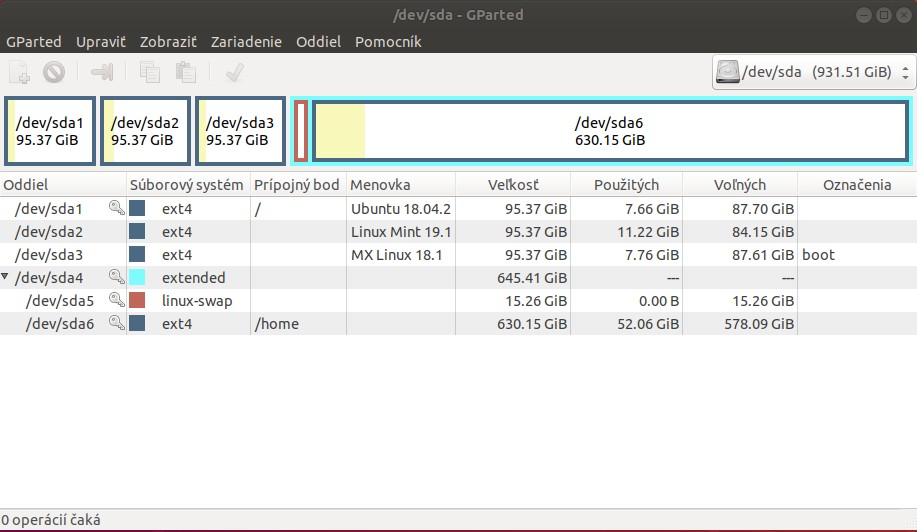The width and height of the screenshot is (917, 532).
Task: Open the /dev/sda device selector dropdown
Action: click(x=813, y=72)
